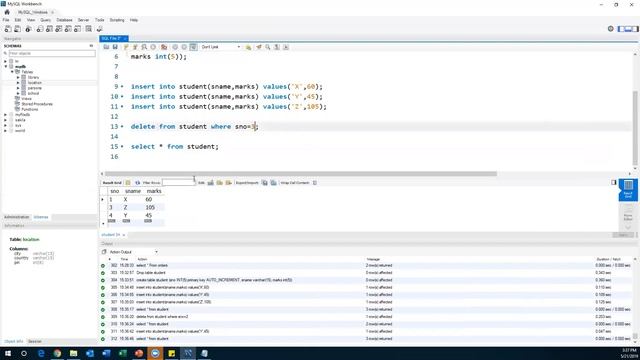
Task: Toggle invisible characters icon in editor toolbar
Action: [277, 47]
